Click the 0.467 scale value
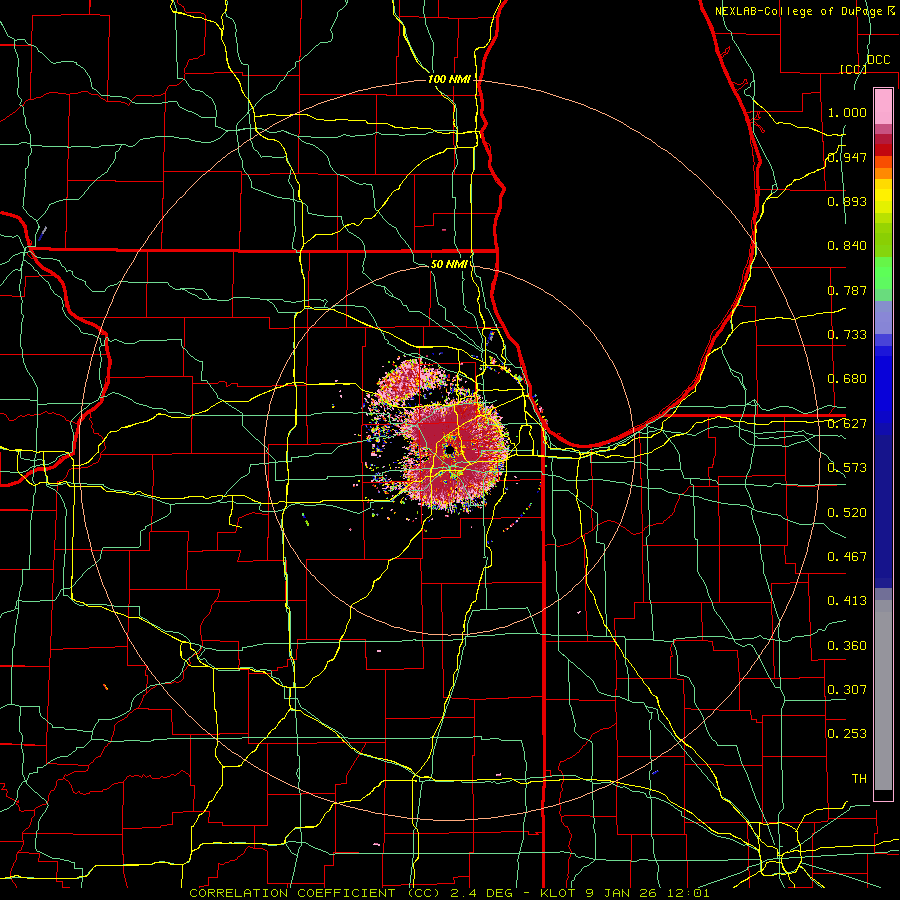This screenshot has width=900, height=900. pyautogui.click(x=847, y=557)
